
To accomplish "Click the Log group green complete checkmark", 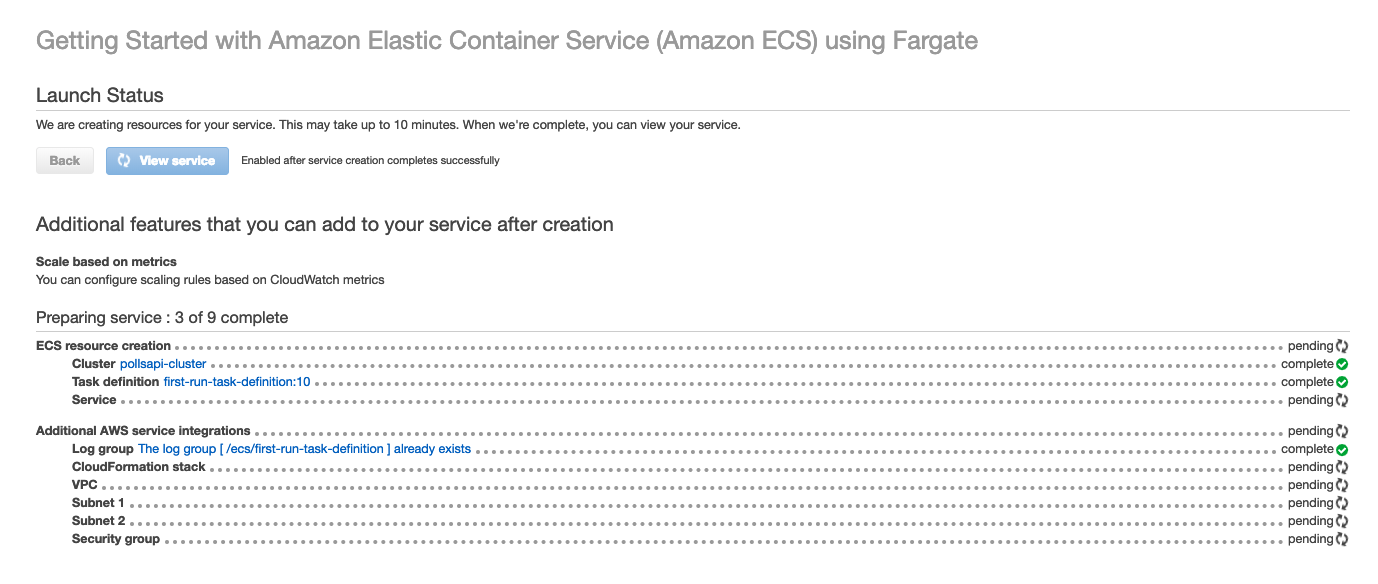I will tap(1342, 449).
